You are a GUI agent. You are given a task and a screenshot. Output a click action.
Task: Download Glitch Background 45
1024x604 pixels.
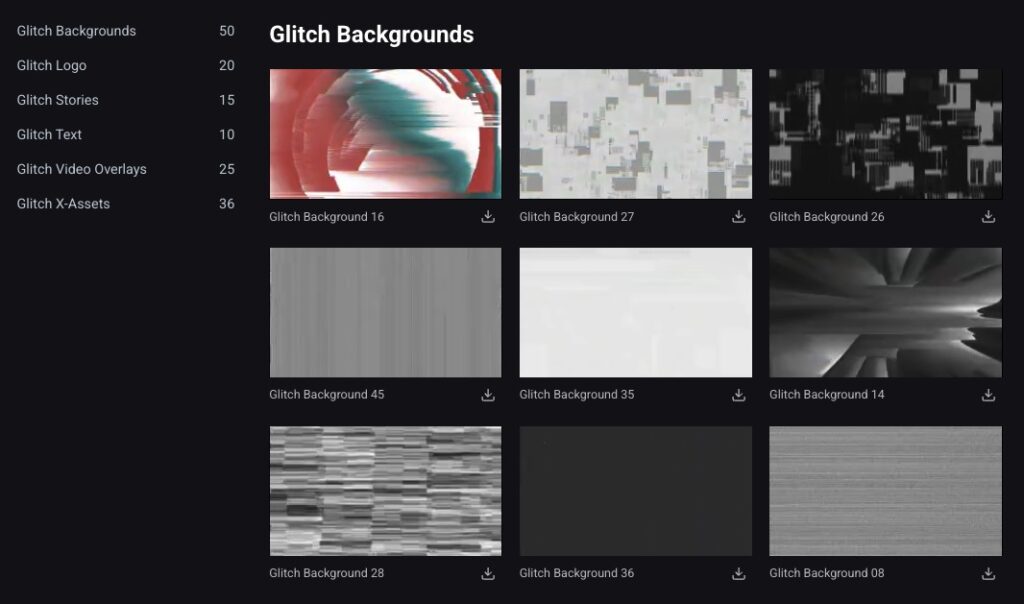(x=488, y=395)
